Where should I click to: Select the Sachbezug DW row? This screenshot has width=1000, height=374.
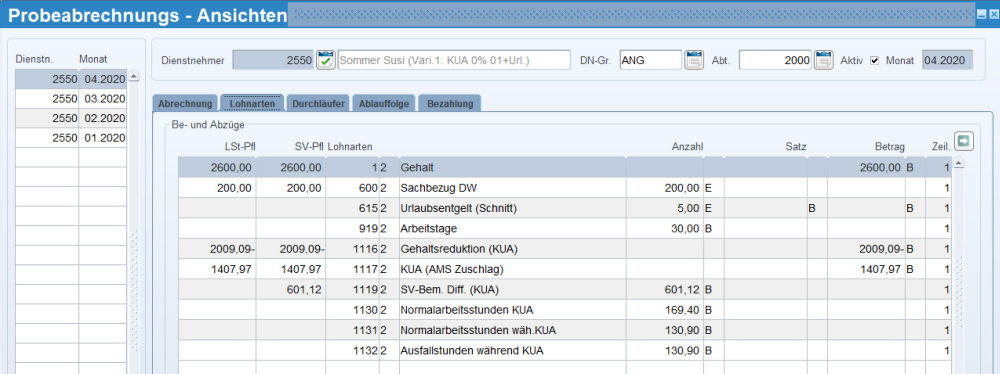pyautogui.click(x=564, y=188)
